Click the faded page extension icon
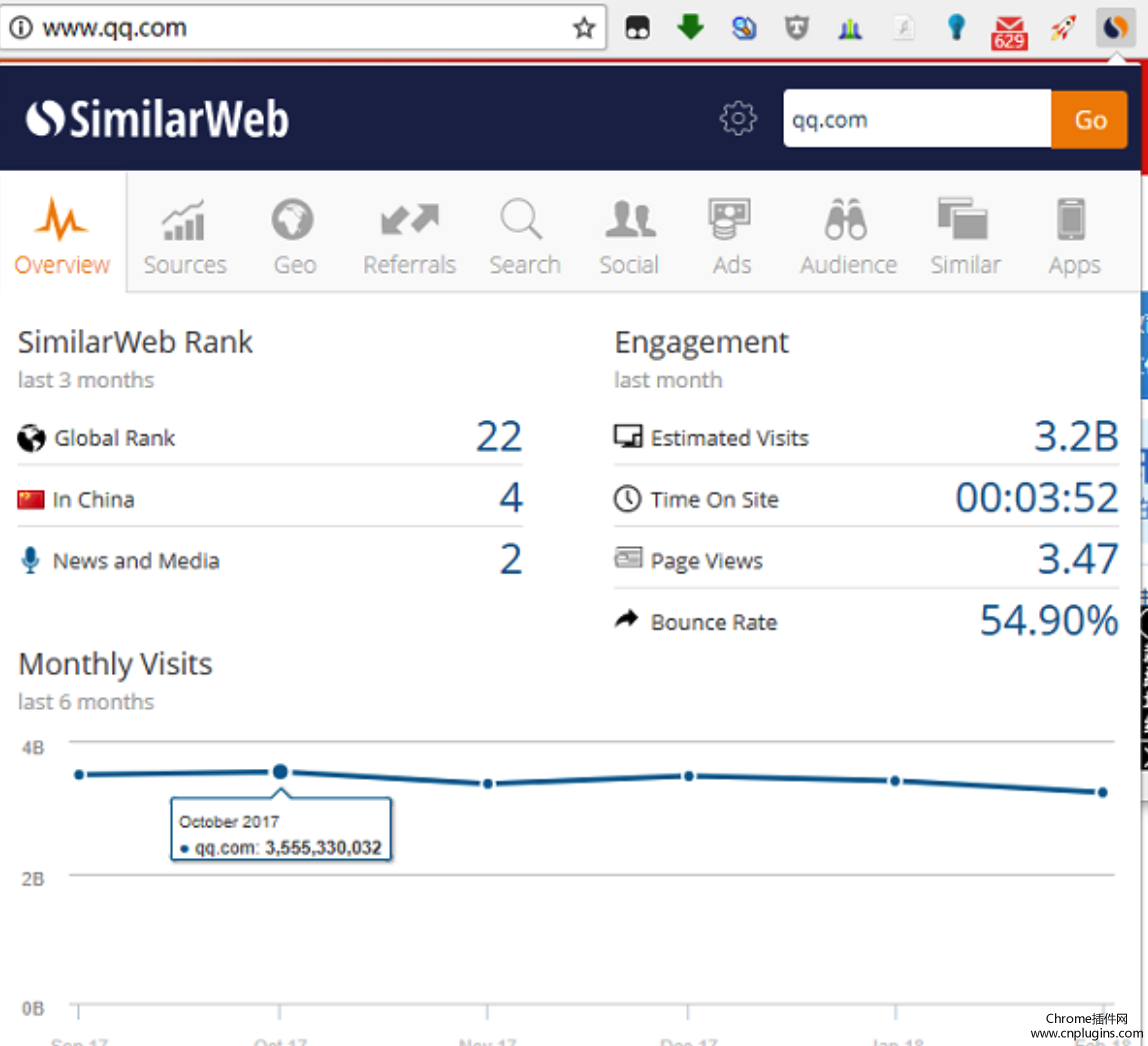Image resolution: width=1148 pixels, height=1046 pixels. [x=903, y=29]
